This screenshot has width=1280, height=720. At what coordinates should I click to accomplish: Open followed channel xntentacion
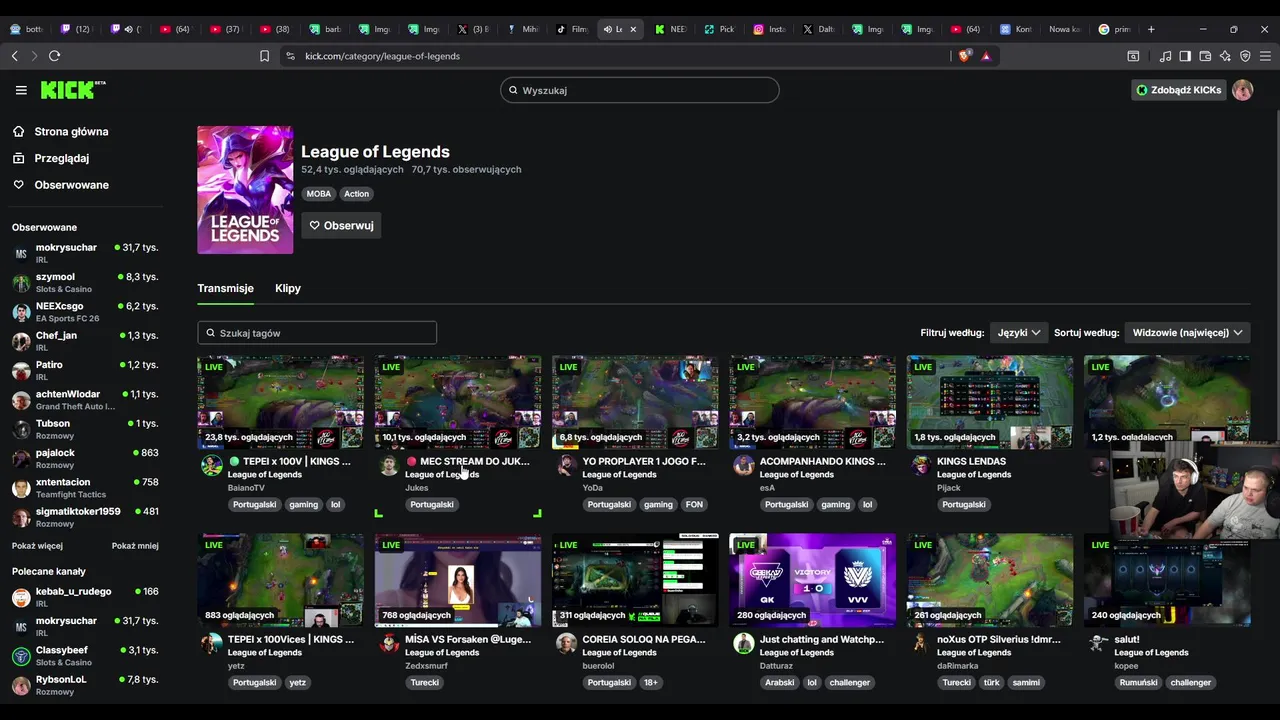click(85, 488)
